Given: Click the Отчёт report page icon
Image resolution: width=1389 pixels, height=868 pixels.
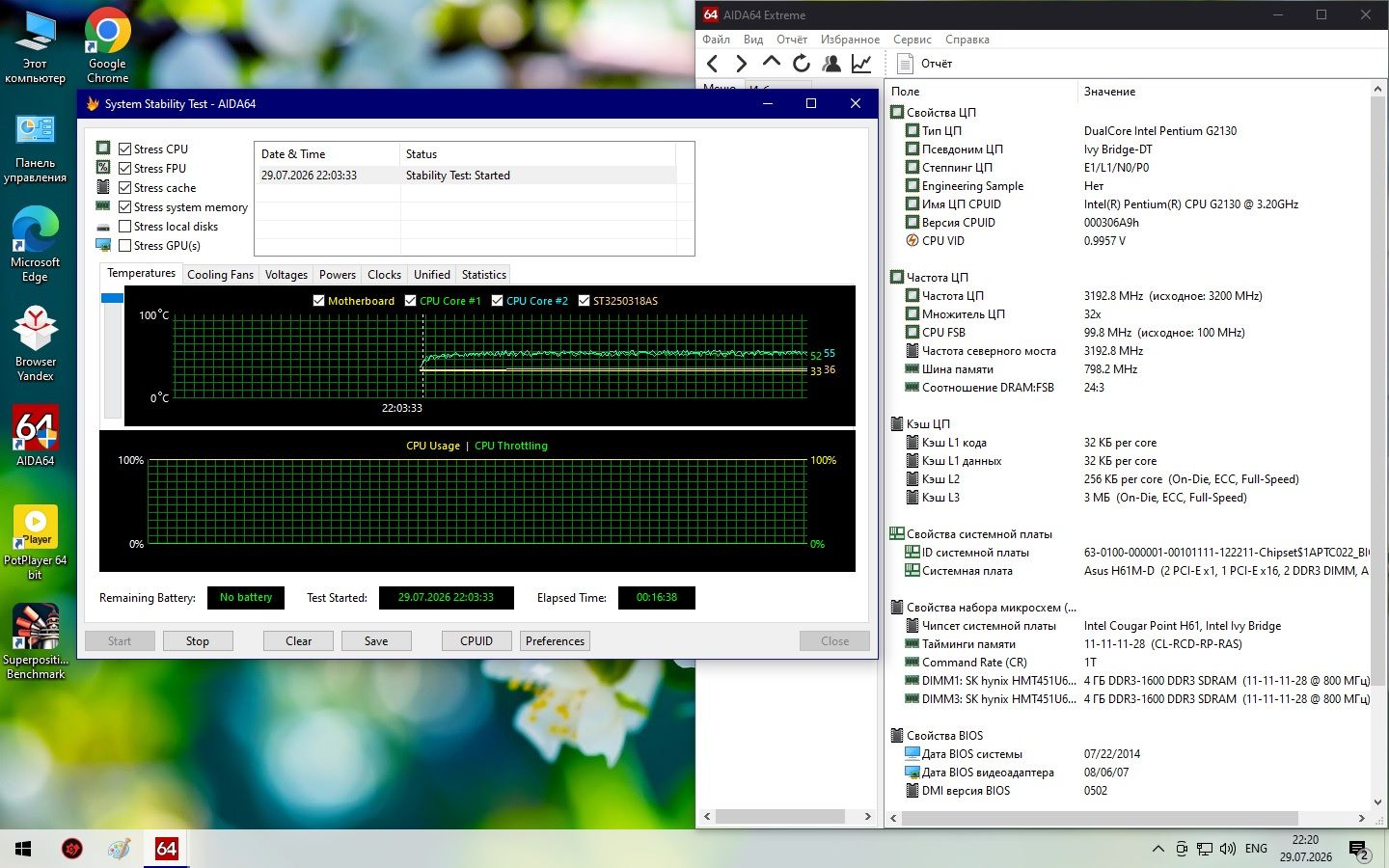Looking at the screenshot, I should (905, 64).
